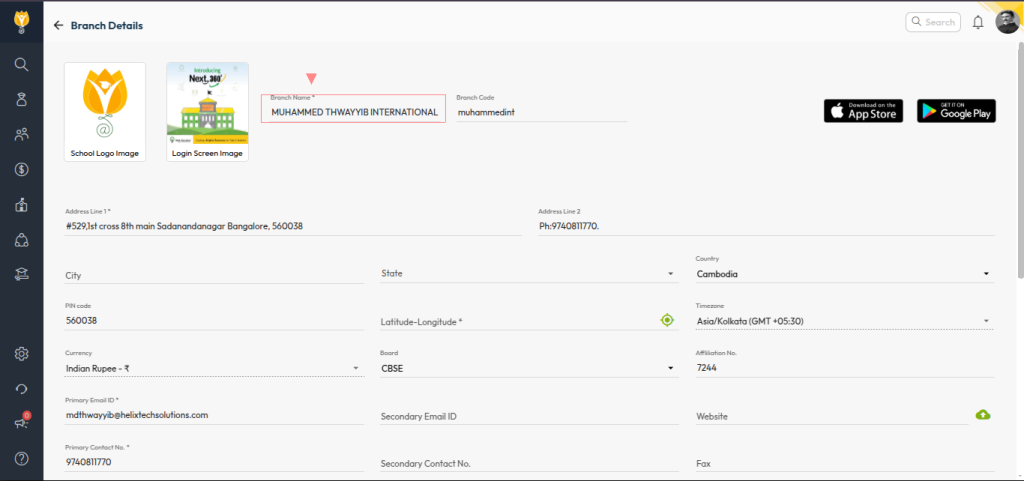
Task: Open the user profile avatar
Action: 1007,22
